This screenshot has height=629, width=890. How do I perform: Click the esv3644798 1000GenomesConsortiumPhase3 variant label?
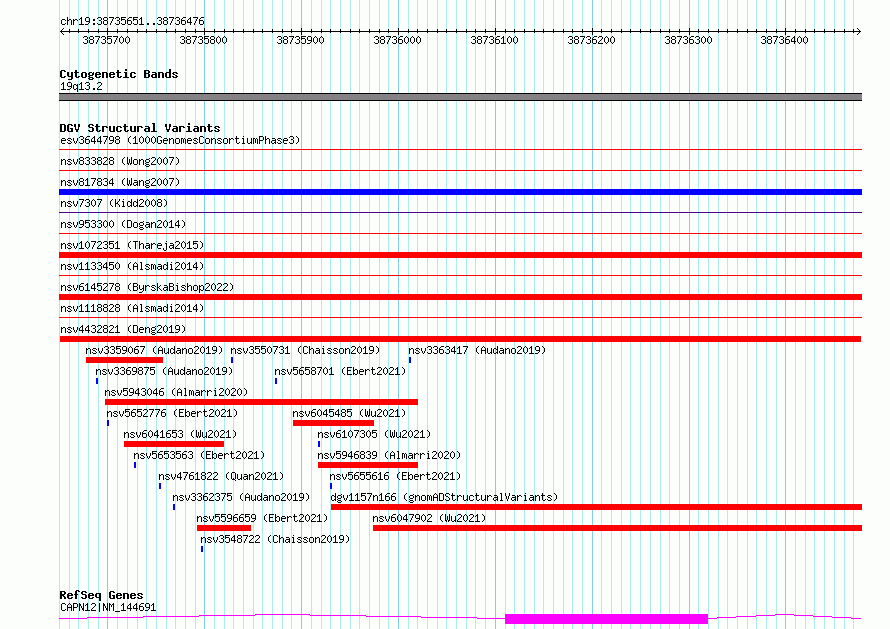pyautogui.click(x=180, y=140)
